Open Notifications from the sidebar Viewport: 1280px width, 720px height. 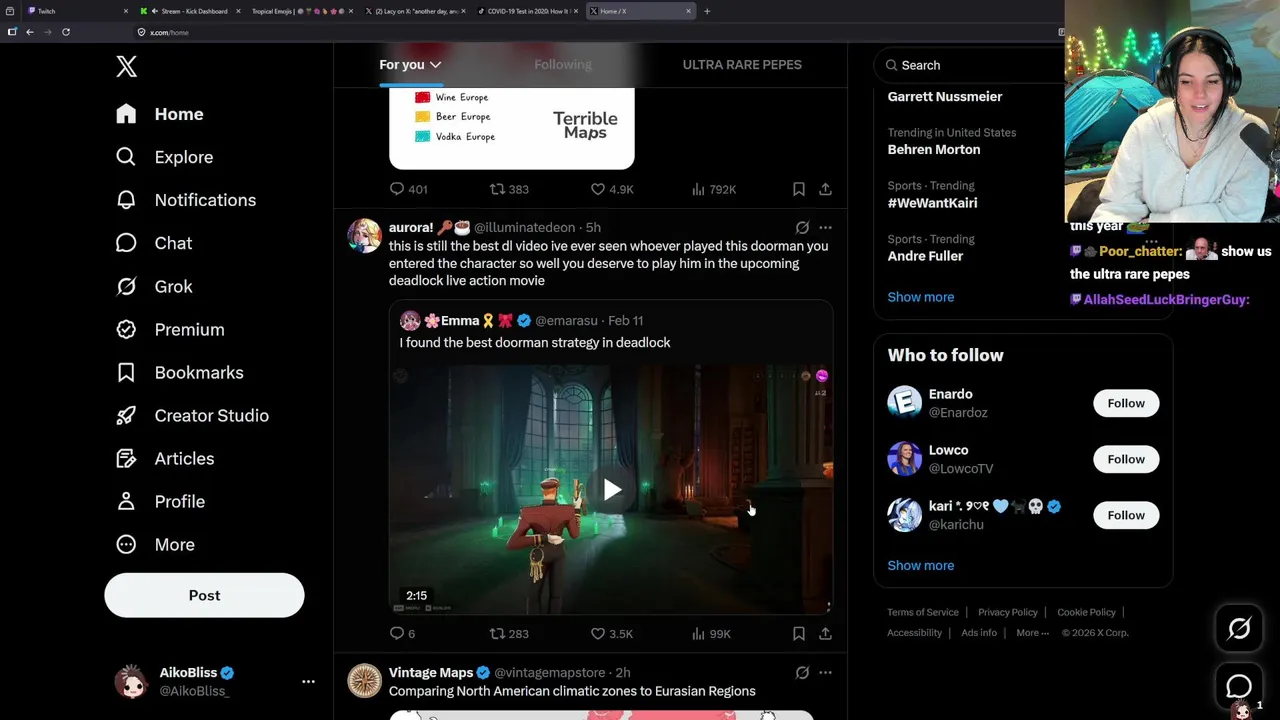click(x=186, y=200)
